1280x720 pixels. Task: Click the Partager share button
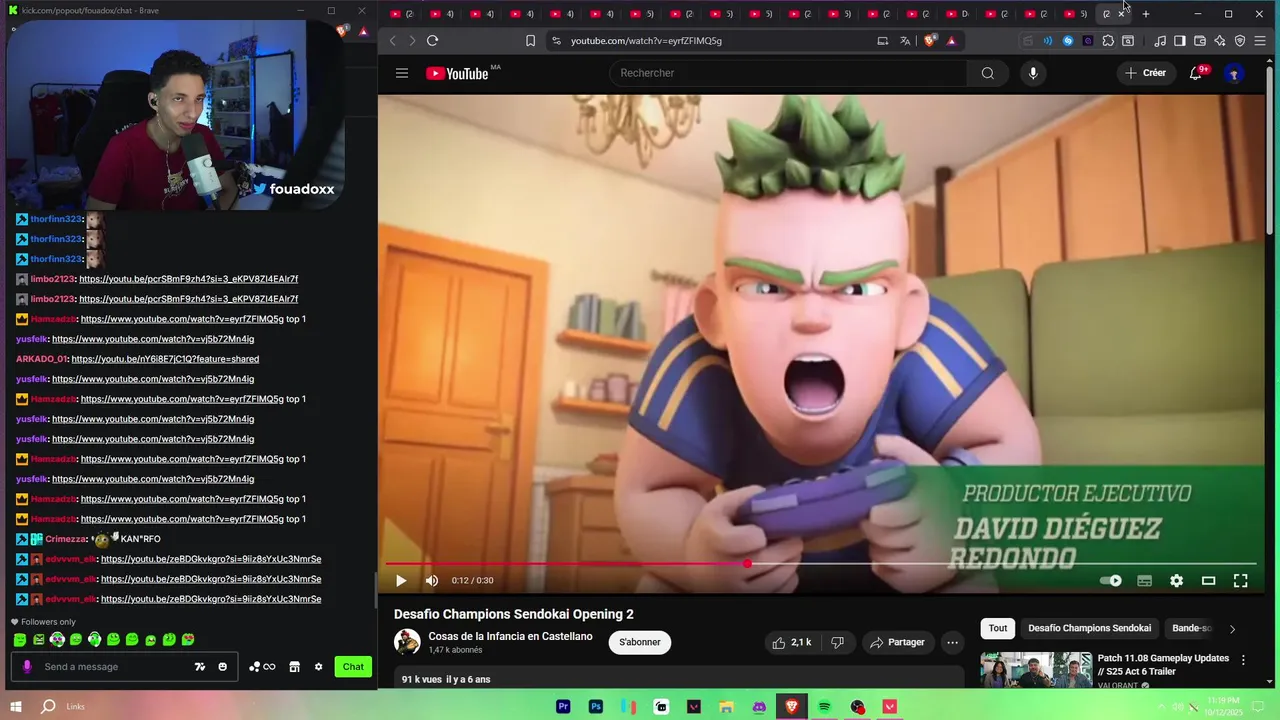(897, 642)
